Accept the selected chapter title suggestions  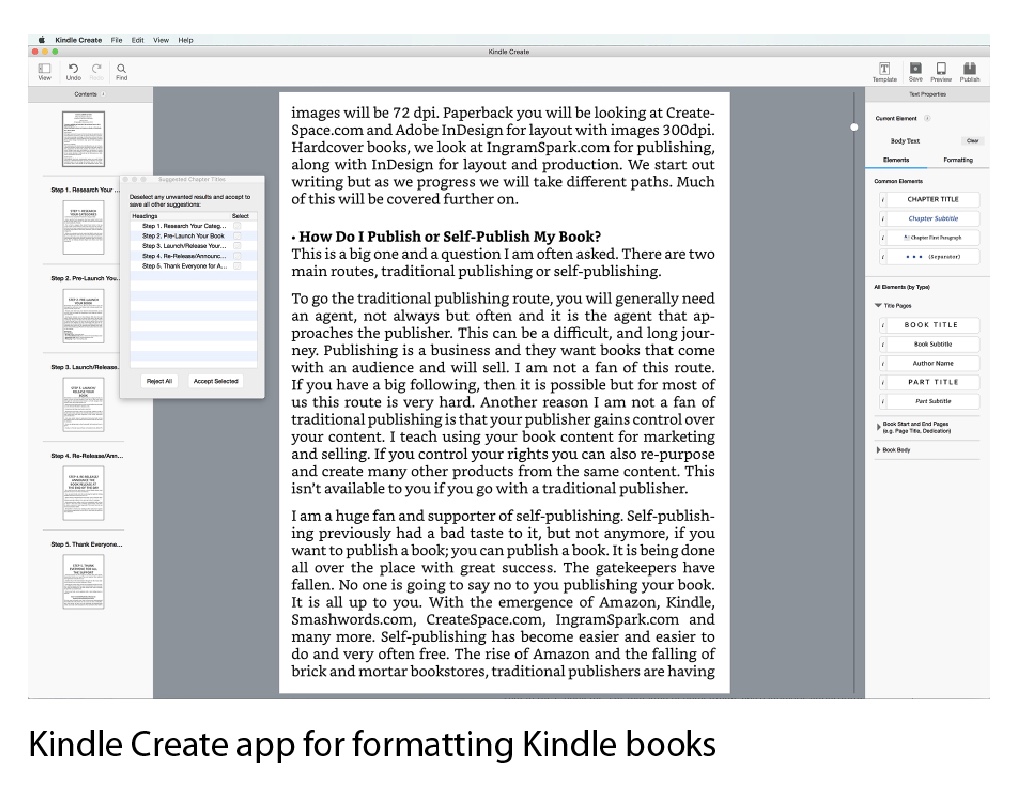(215, 381)
